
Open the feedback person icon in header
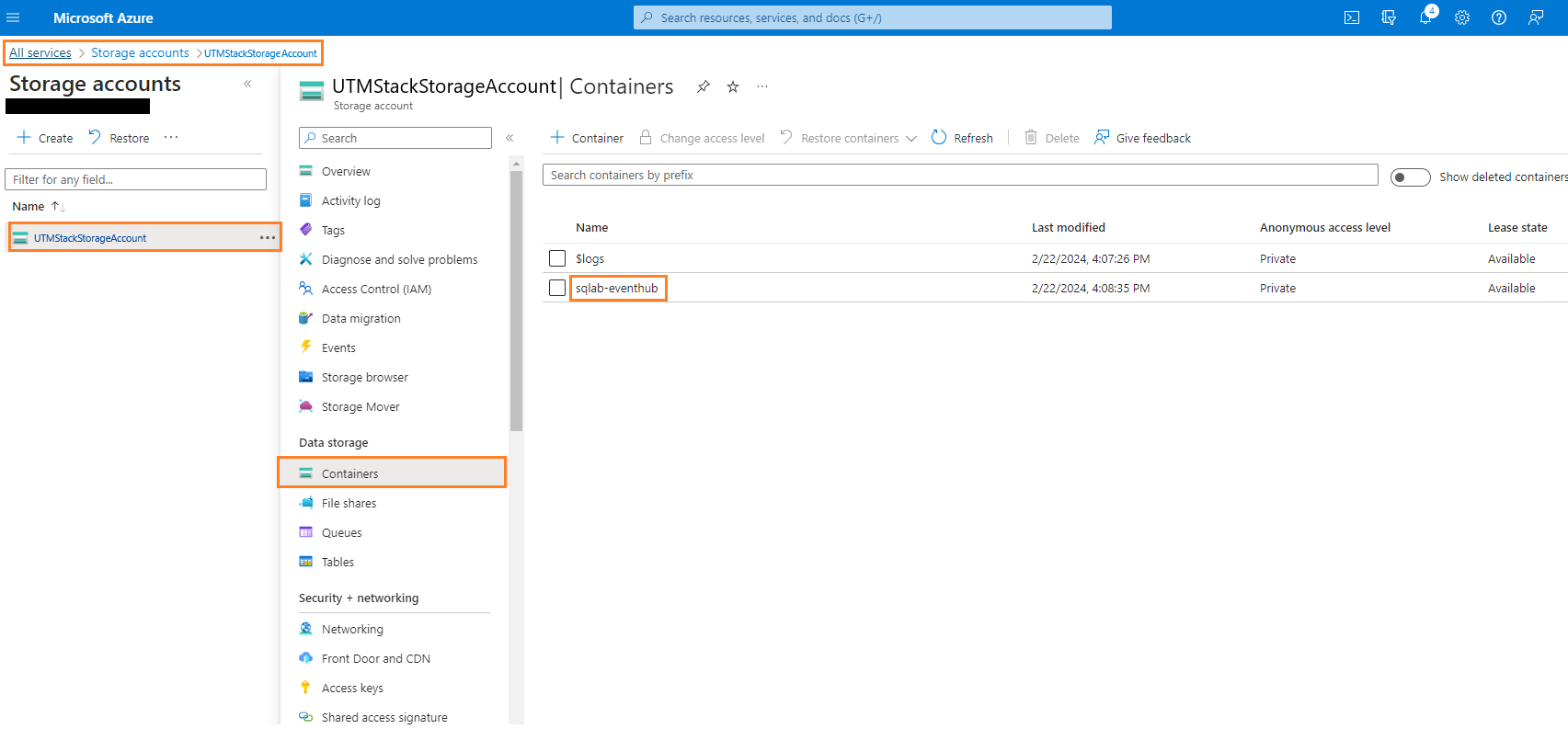pos(1536,17)
